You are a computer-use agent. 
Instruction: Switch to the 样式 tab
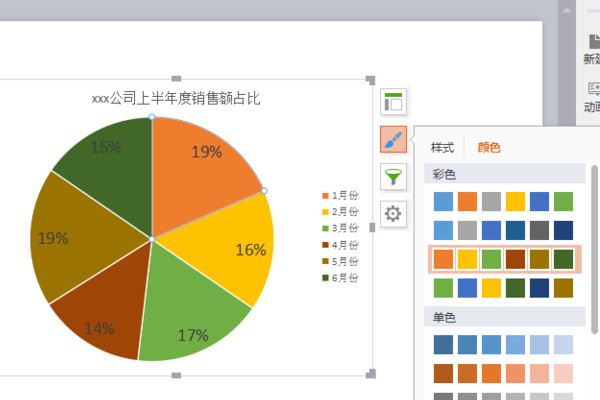[442, 147]
